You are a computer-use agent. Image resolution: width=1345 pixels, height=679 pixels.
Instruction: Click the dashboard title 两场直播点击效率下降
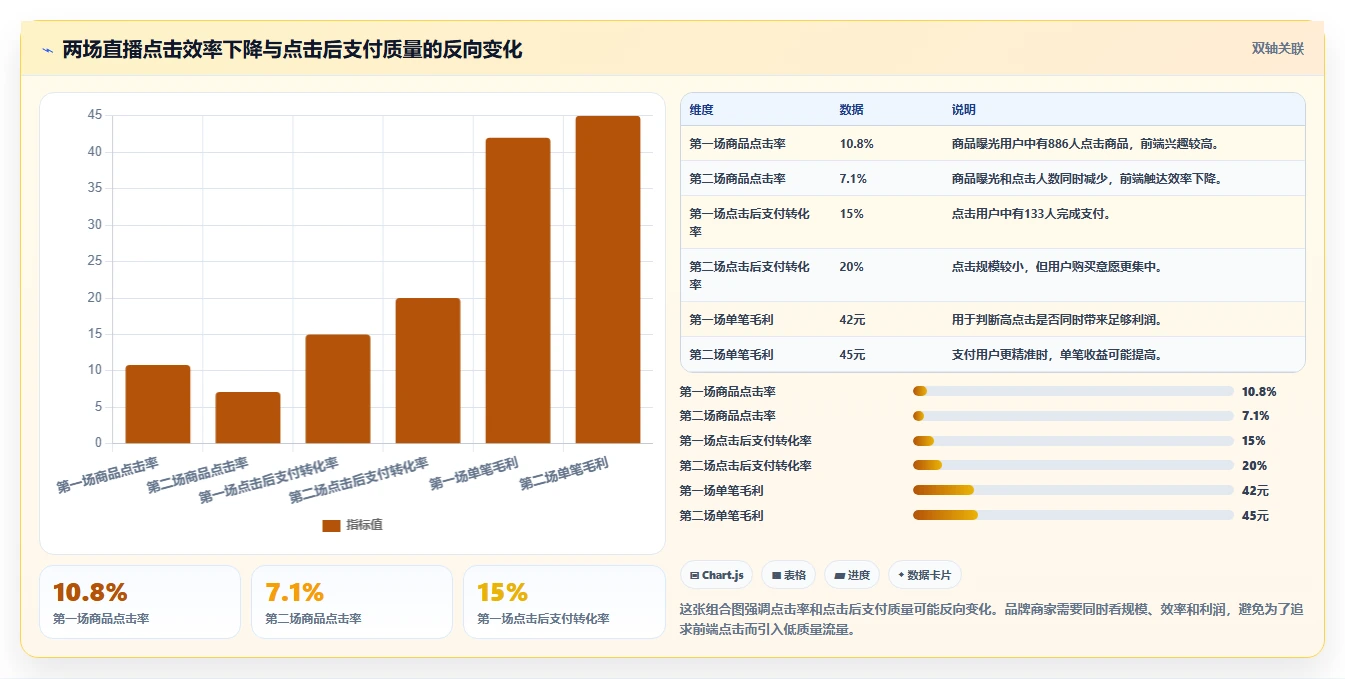pos(292,50)
